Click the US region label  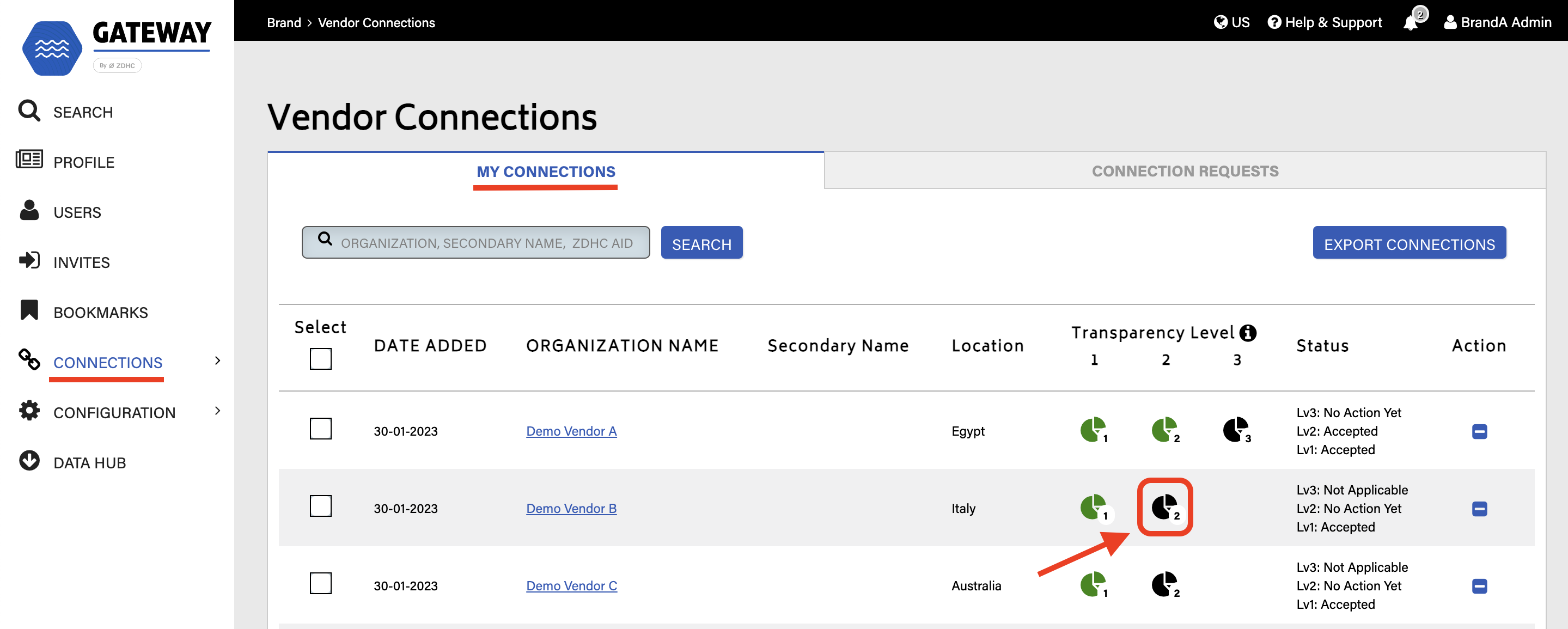click(1240, 22)
